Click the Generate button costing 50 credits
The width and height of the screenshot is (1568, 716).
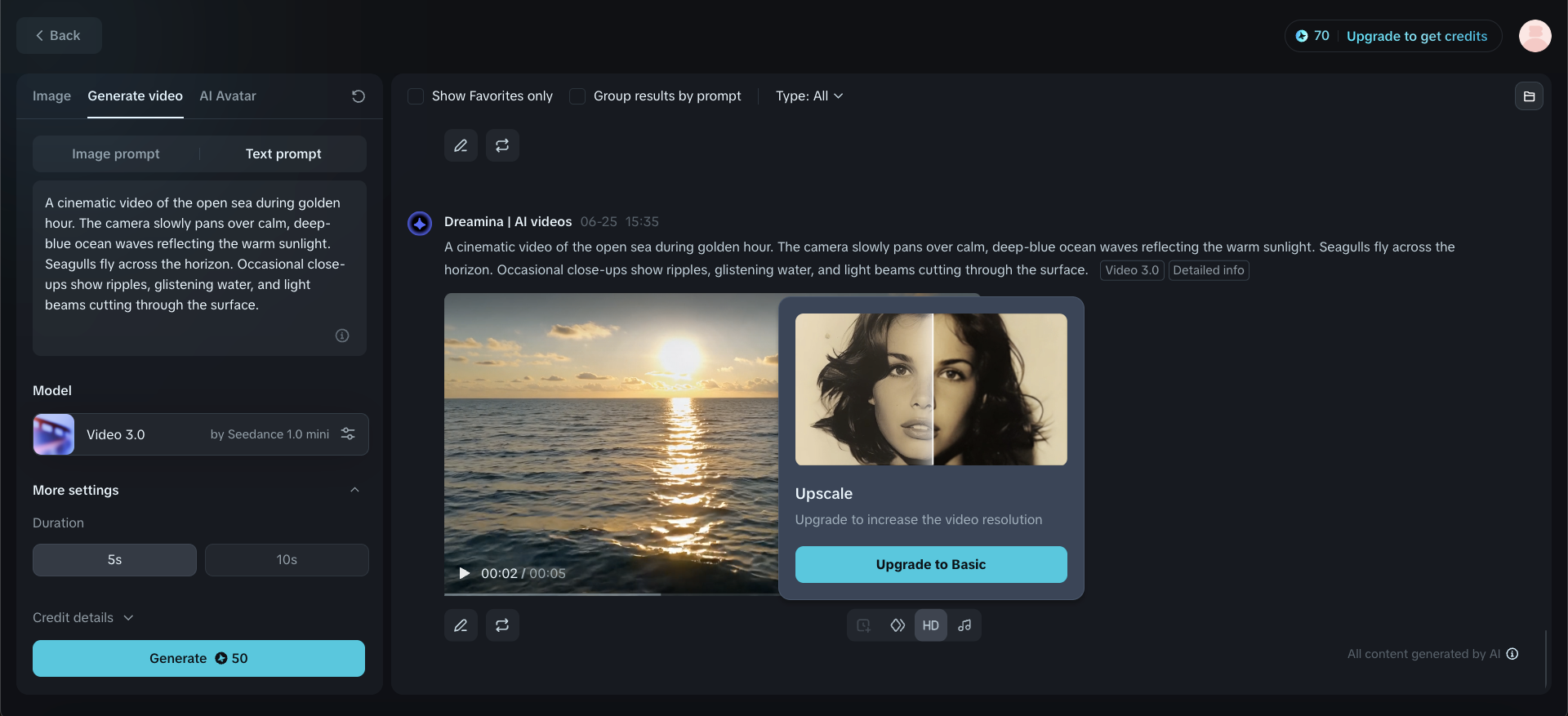tap(198, 658)
